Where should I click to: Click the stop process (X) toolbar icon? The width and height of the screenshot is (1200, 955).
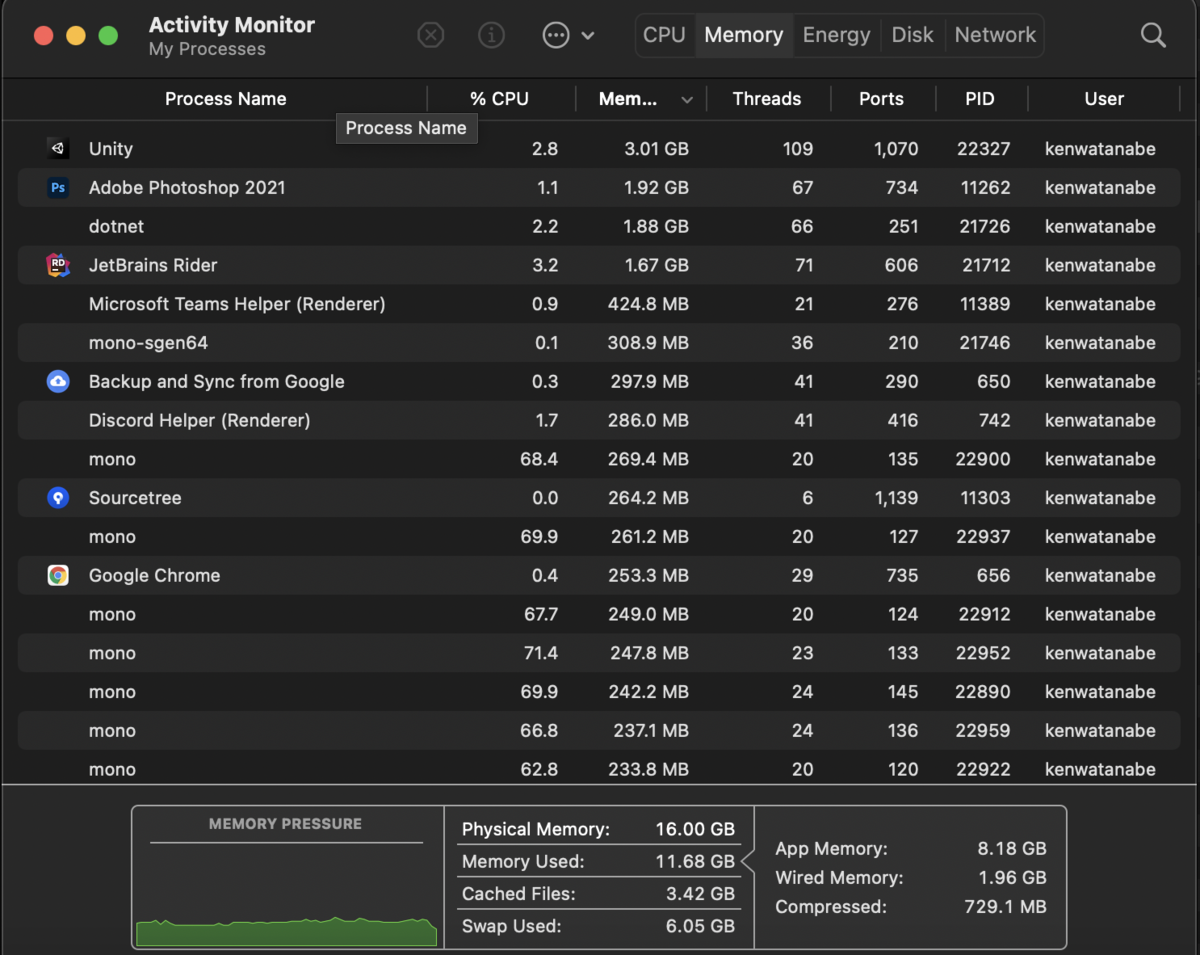(x=430, y=35)
